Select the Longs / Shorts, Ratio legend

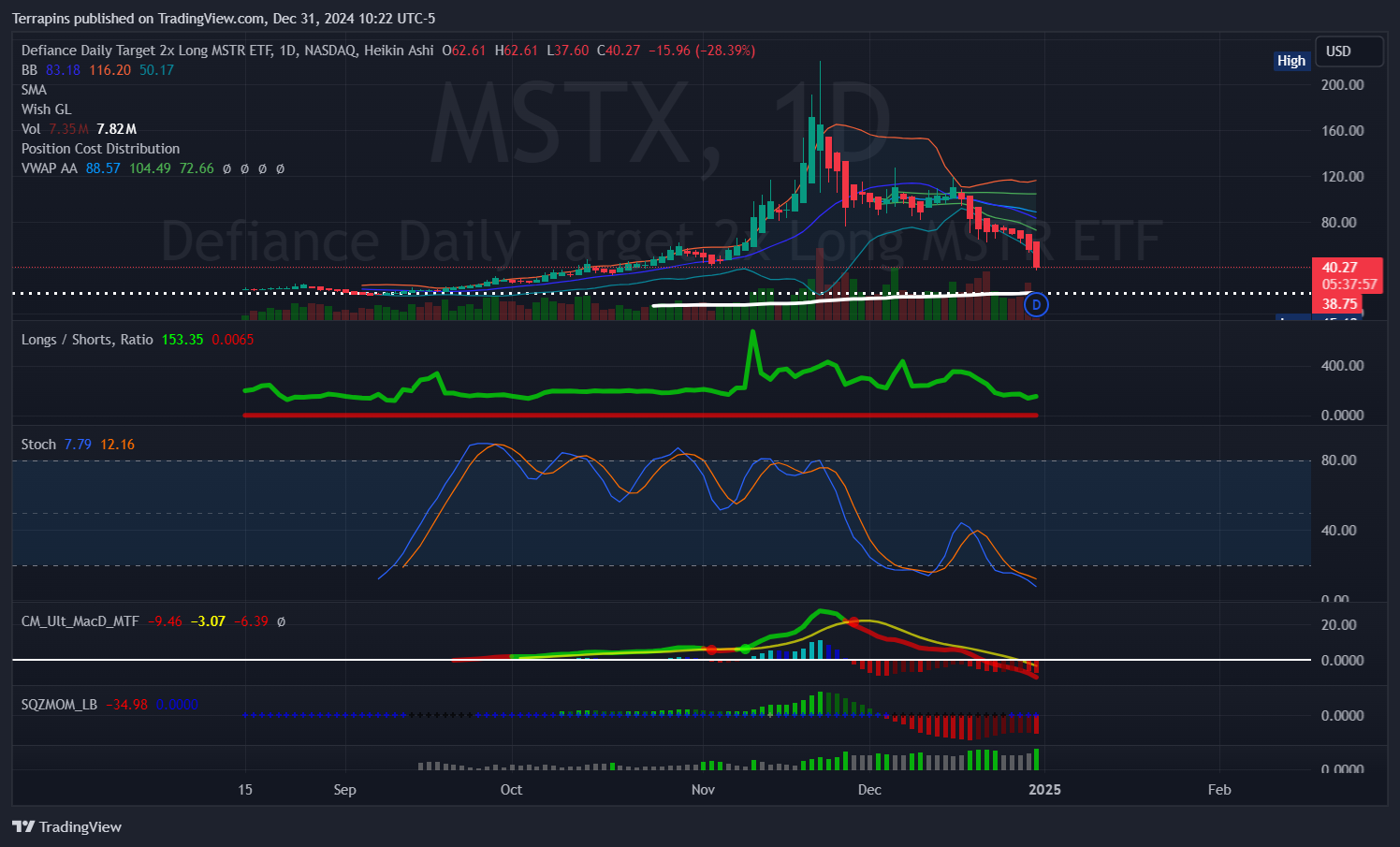[x=87, y=340]
